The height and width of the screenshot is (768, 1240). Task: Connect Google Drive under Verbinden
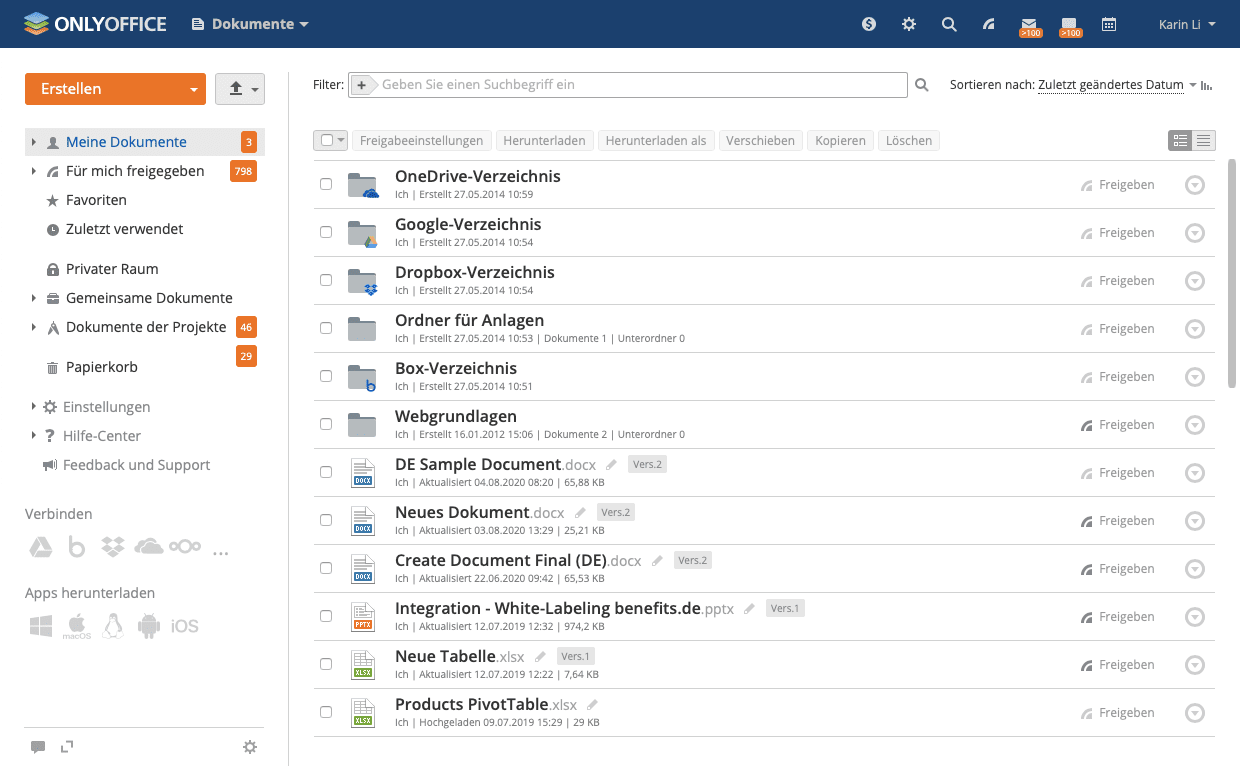tap(39, 547)
